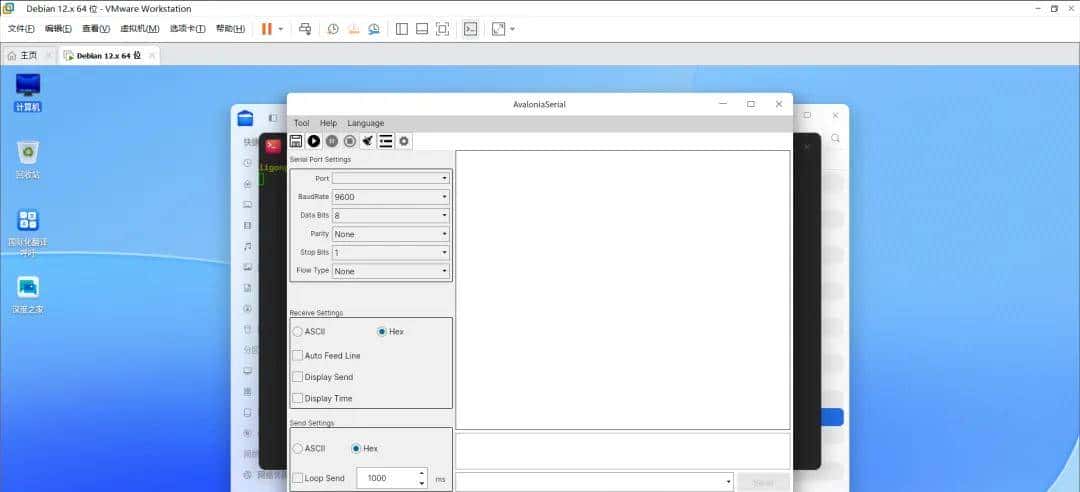Select Hex in Receive Settings
Image resolution: width=1080 pixels, height=492 pixels.
391,331
